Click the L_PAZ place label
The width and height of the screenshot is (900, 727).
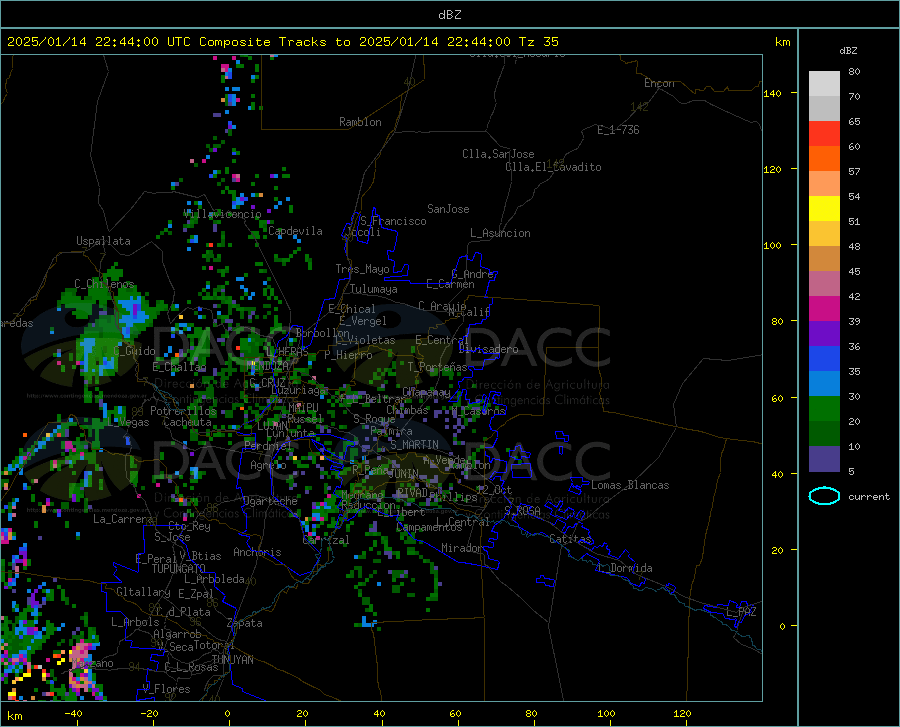point(741,612)
